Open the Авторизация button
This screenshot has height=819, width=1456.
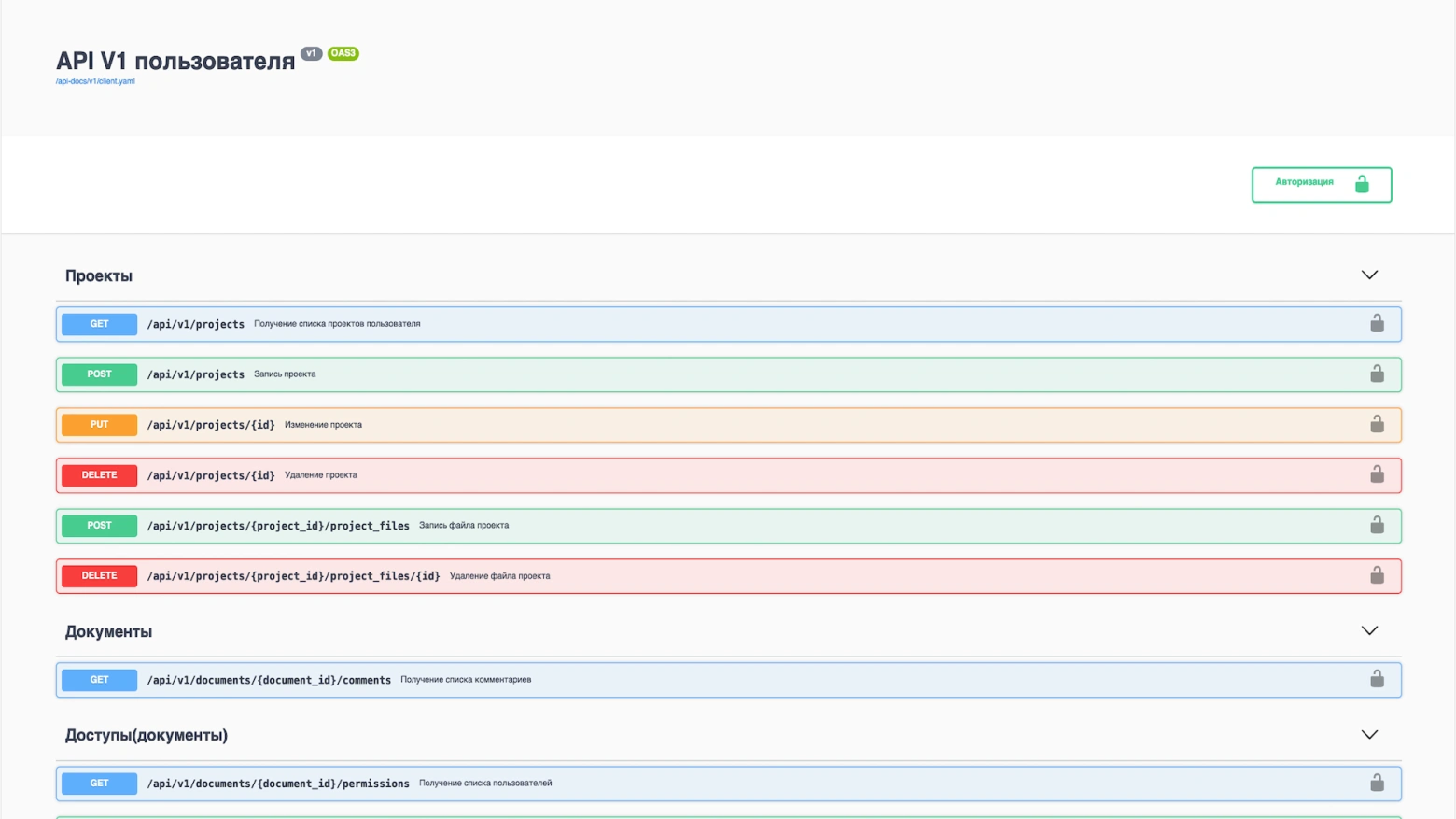(x=1321, y=184)
